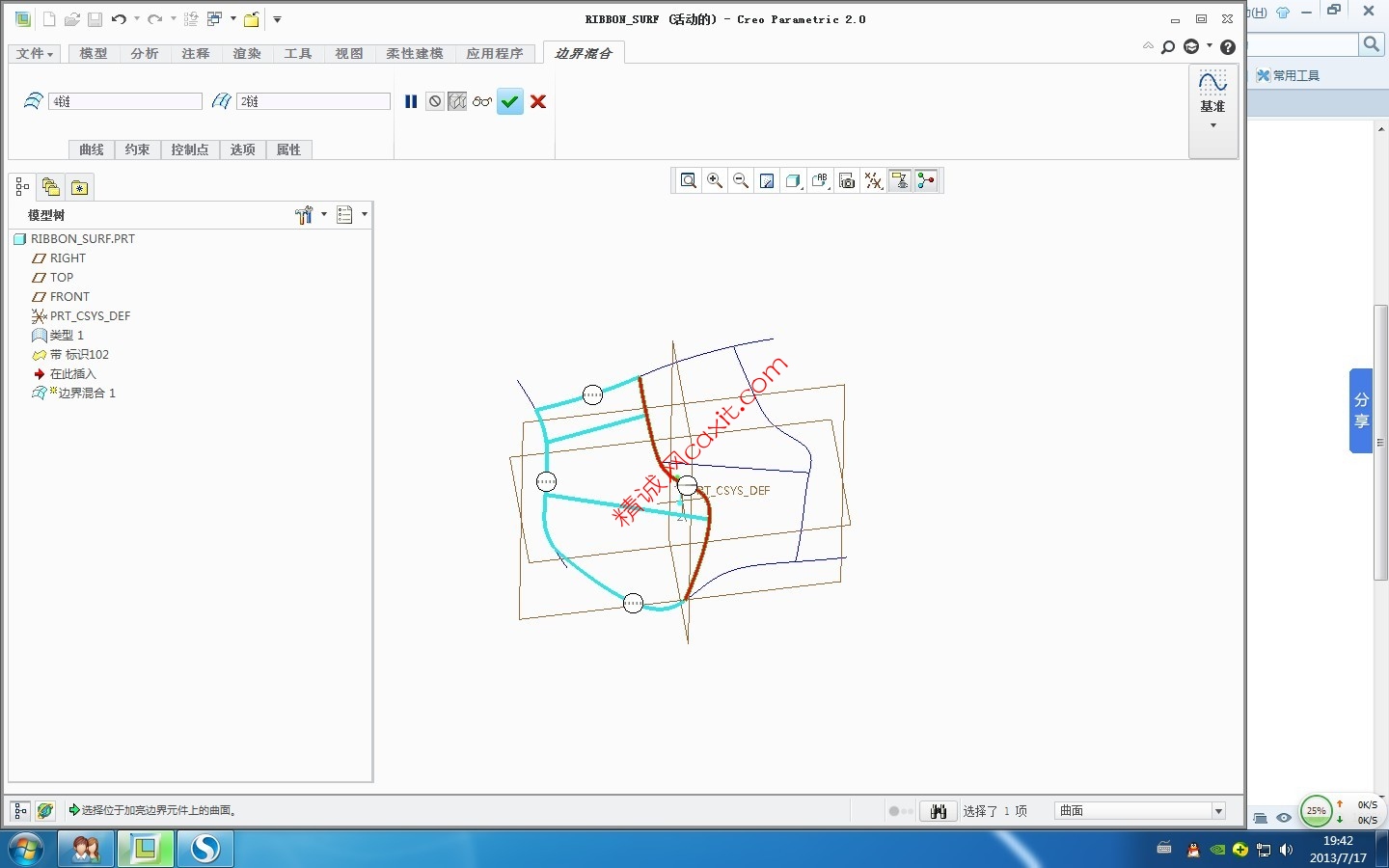Toggle annotation display icon

[900, 180]
